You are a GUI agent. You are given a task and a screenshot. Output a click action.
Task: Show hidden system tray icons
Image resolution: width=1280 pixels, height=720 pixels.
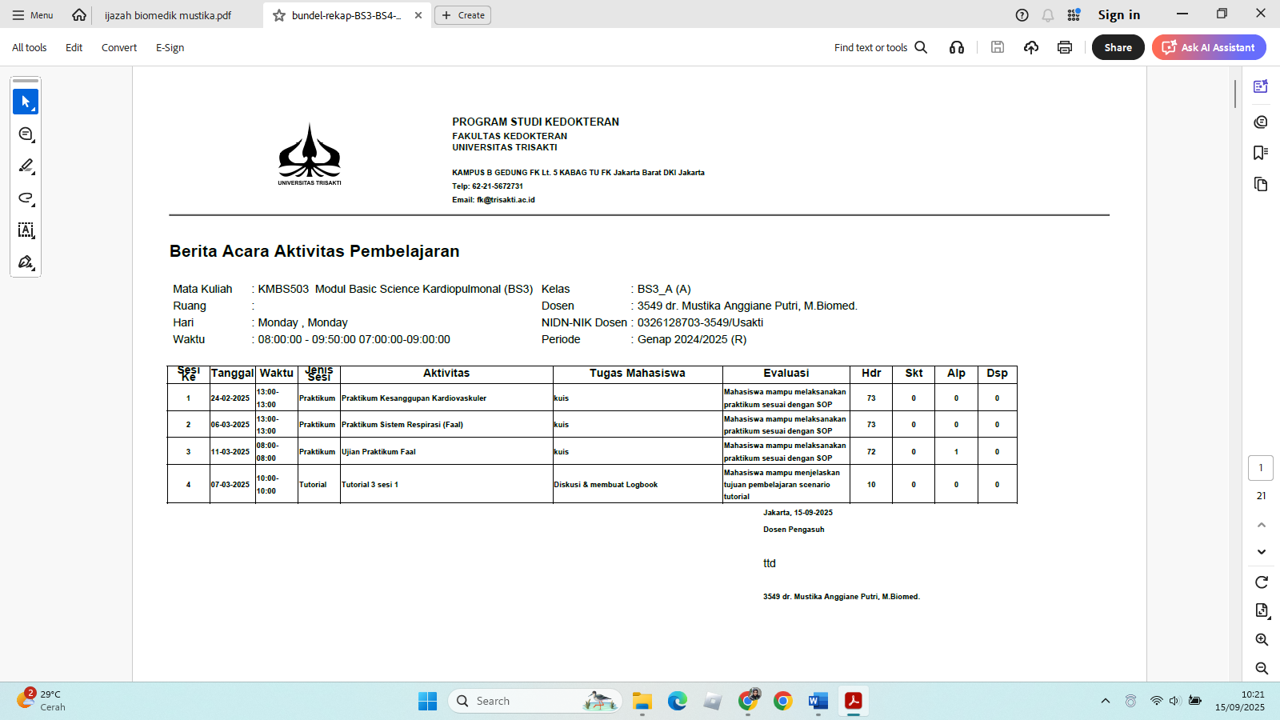[x=1105, y=701]
